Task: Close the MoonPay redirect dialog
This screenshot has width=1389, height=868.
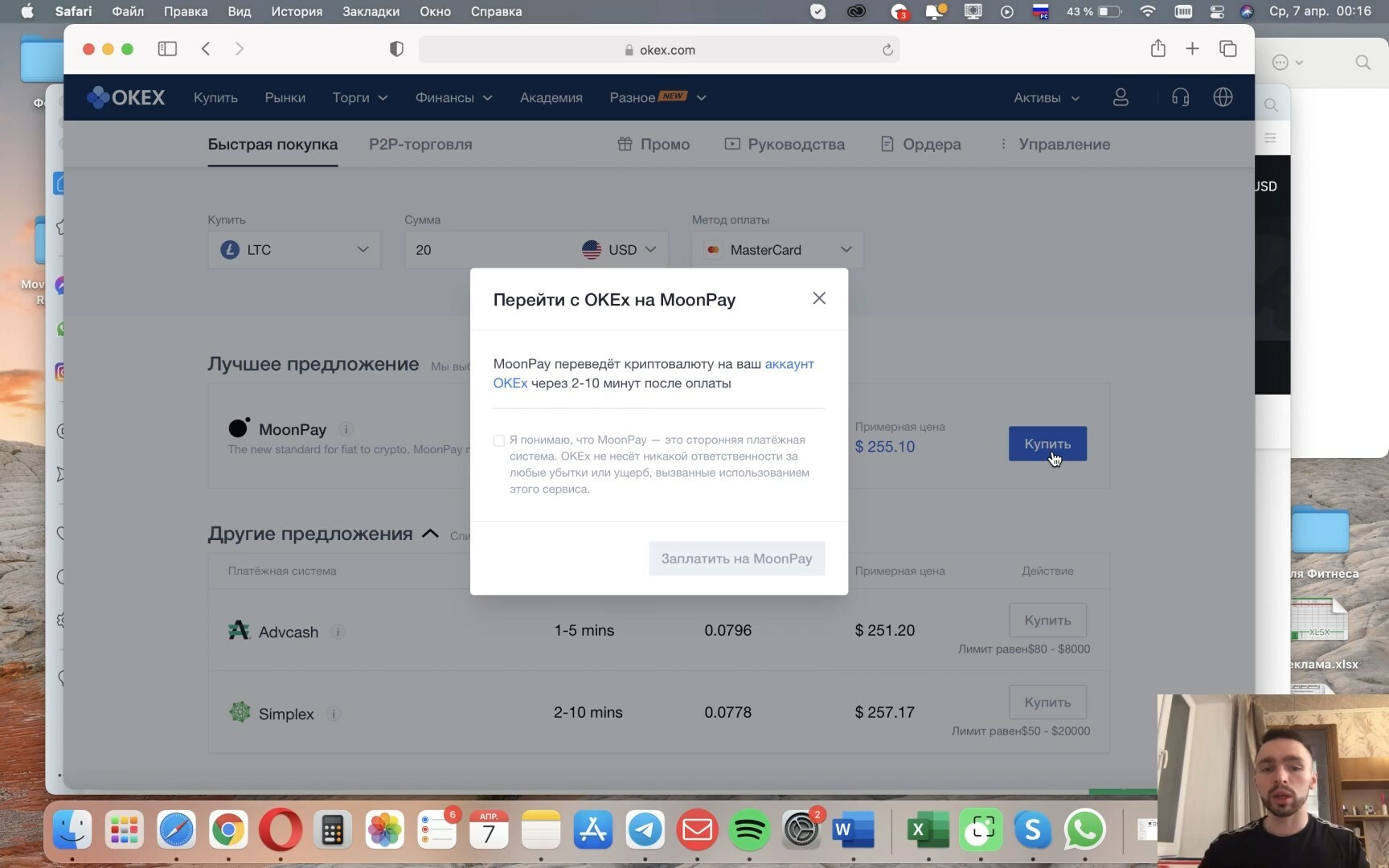Action: (819, 298)
